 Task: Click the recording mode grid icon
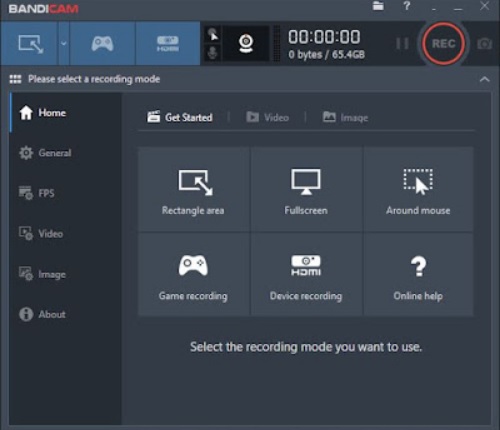coord(15,79)
